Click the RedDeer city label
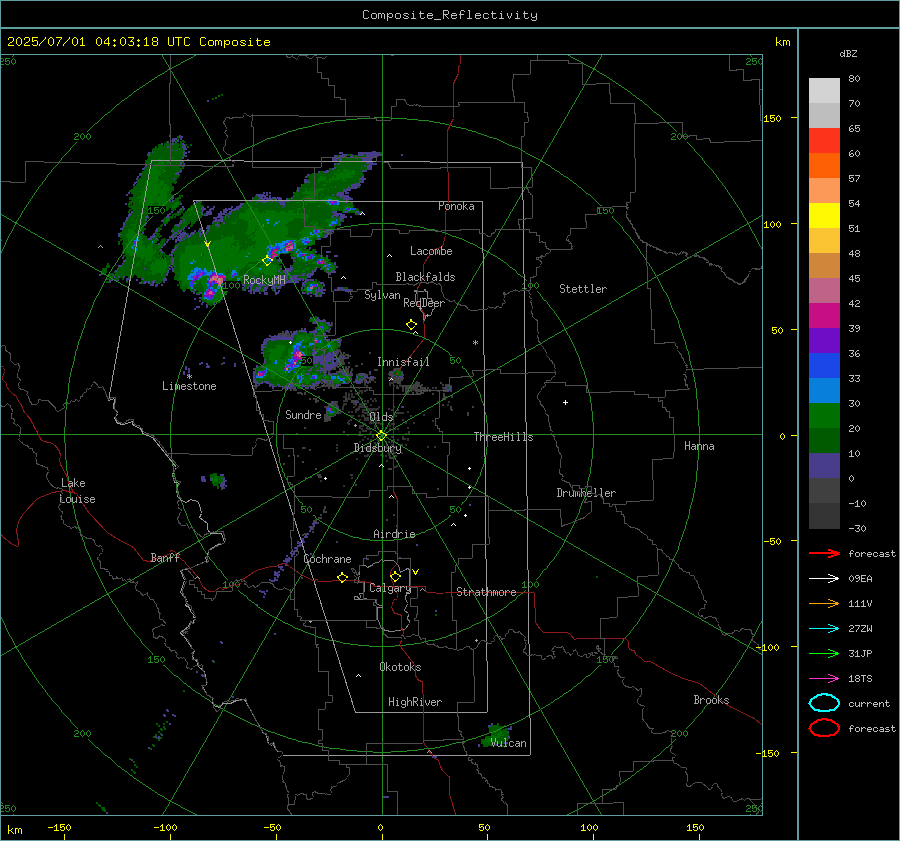The width and height of the screenshot is (900, 841). [424, 303]
